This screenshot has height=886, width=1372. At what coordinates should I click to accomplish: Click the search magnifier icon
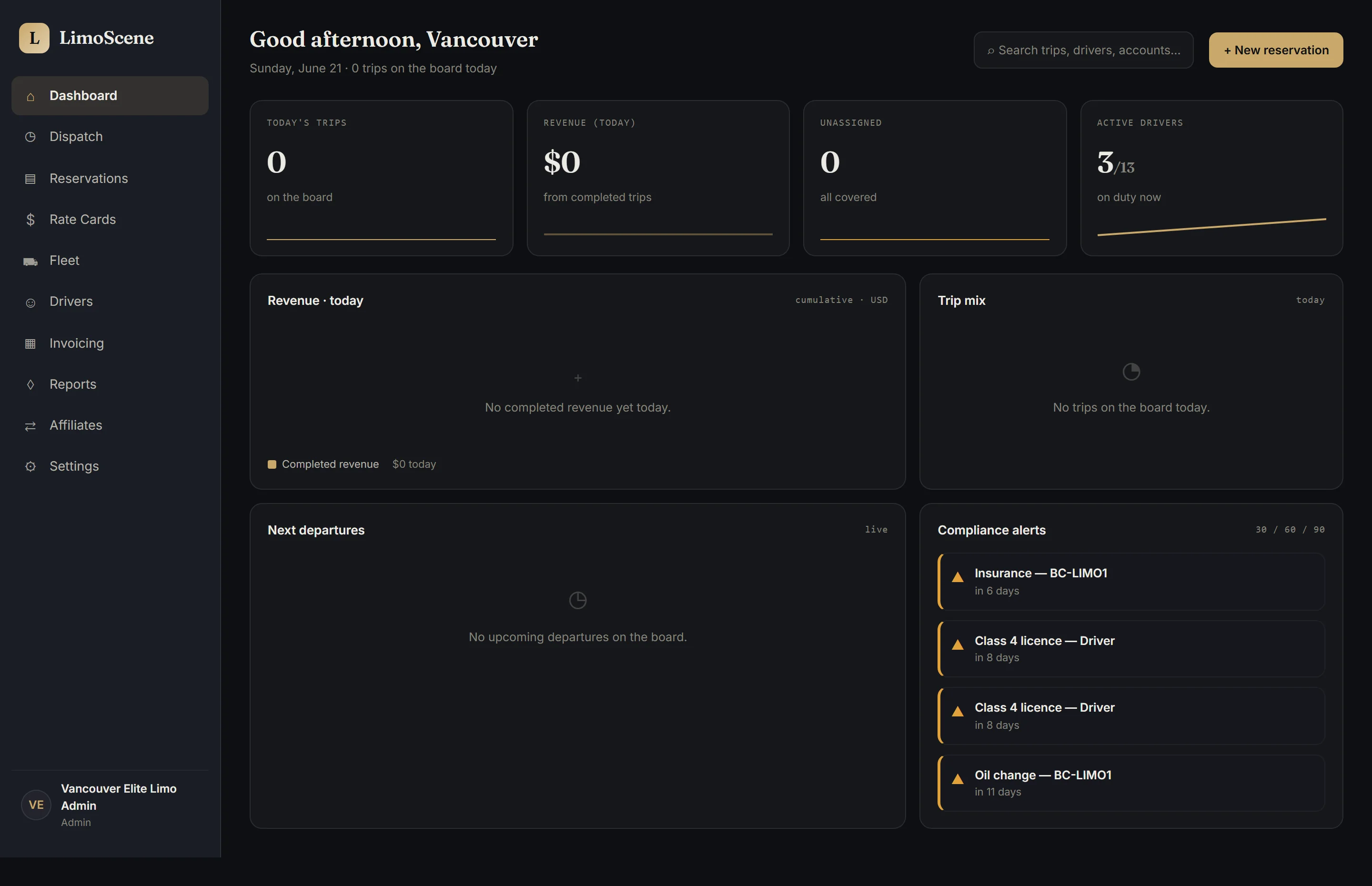click(x=990, y=51)
